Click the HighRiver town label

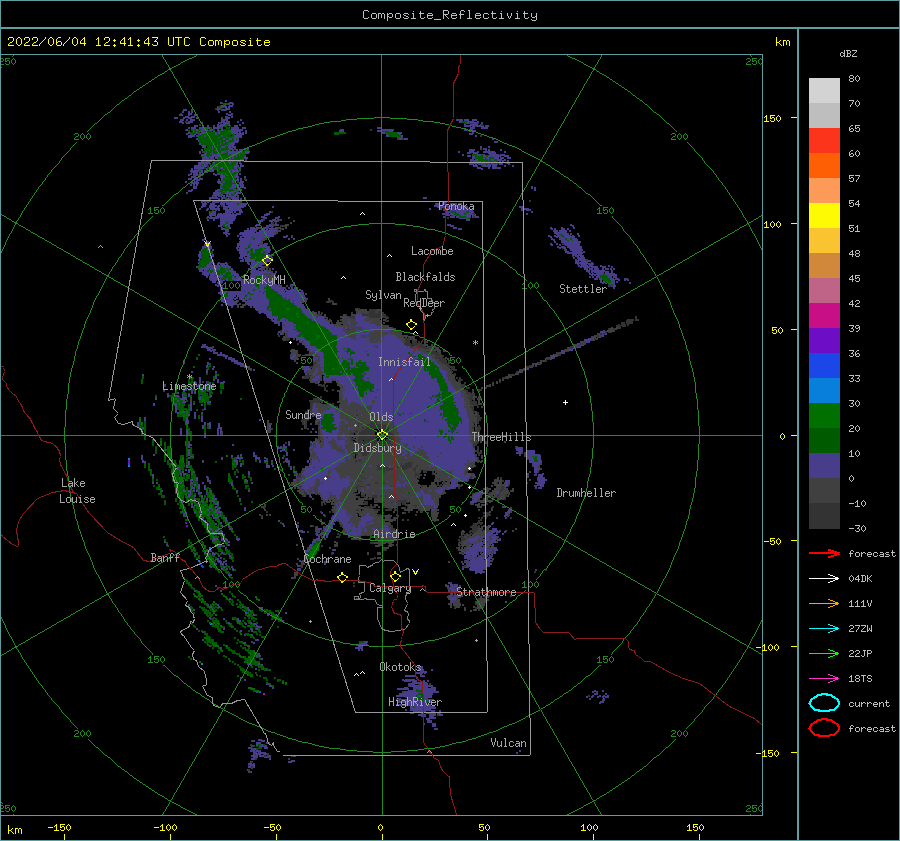415,702
